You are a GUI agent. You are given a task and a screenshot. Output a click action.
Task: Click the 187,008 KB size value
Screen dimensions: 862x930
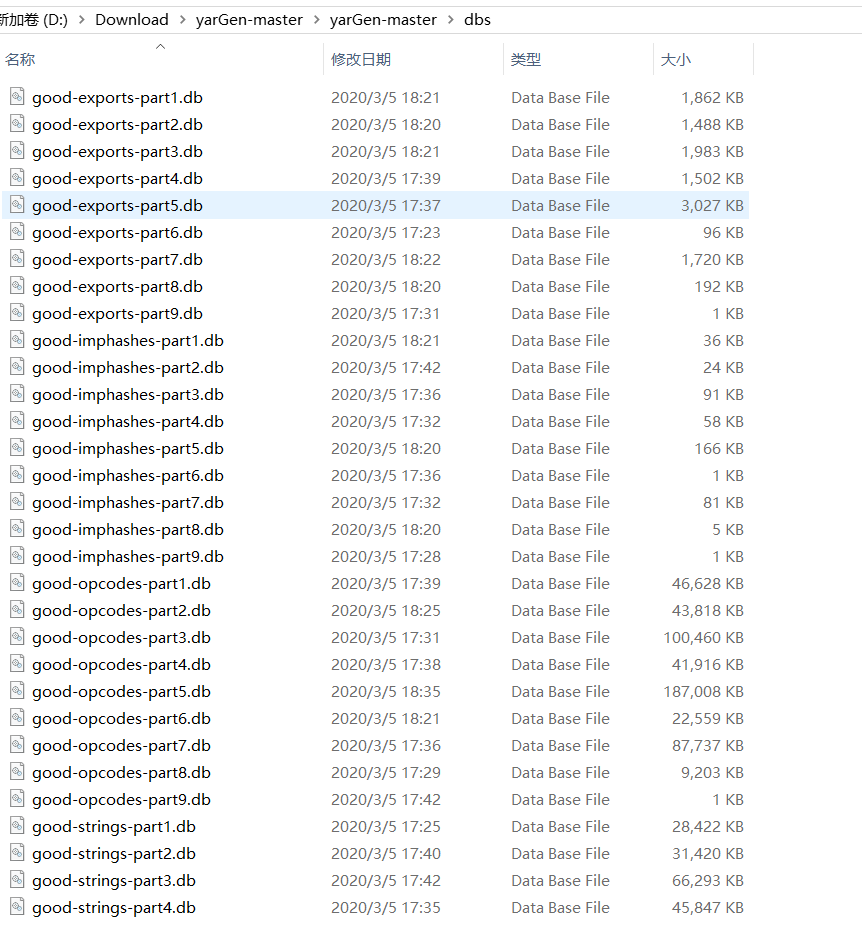click(704, 692)
